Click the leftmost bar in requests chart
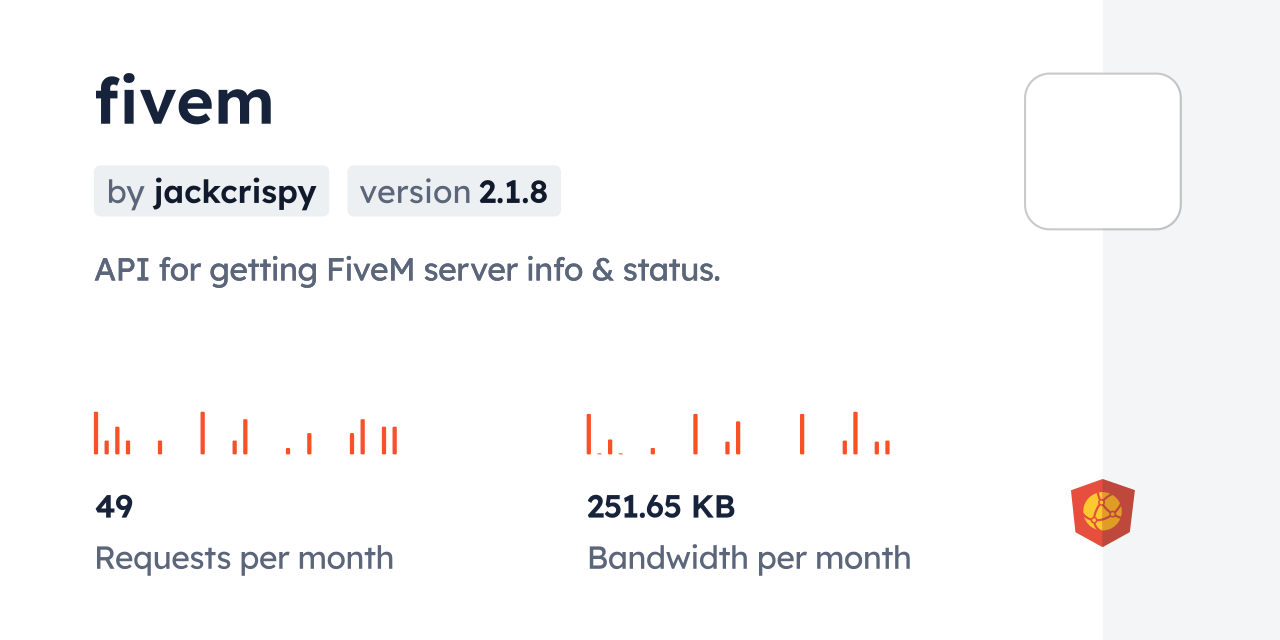Screen dimensions: 1280x640 coord(96,433)
